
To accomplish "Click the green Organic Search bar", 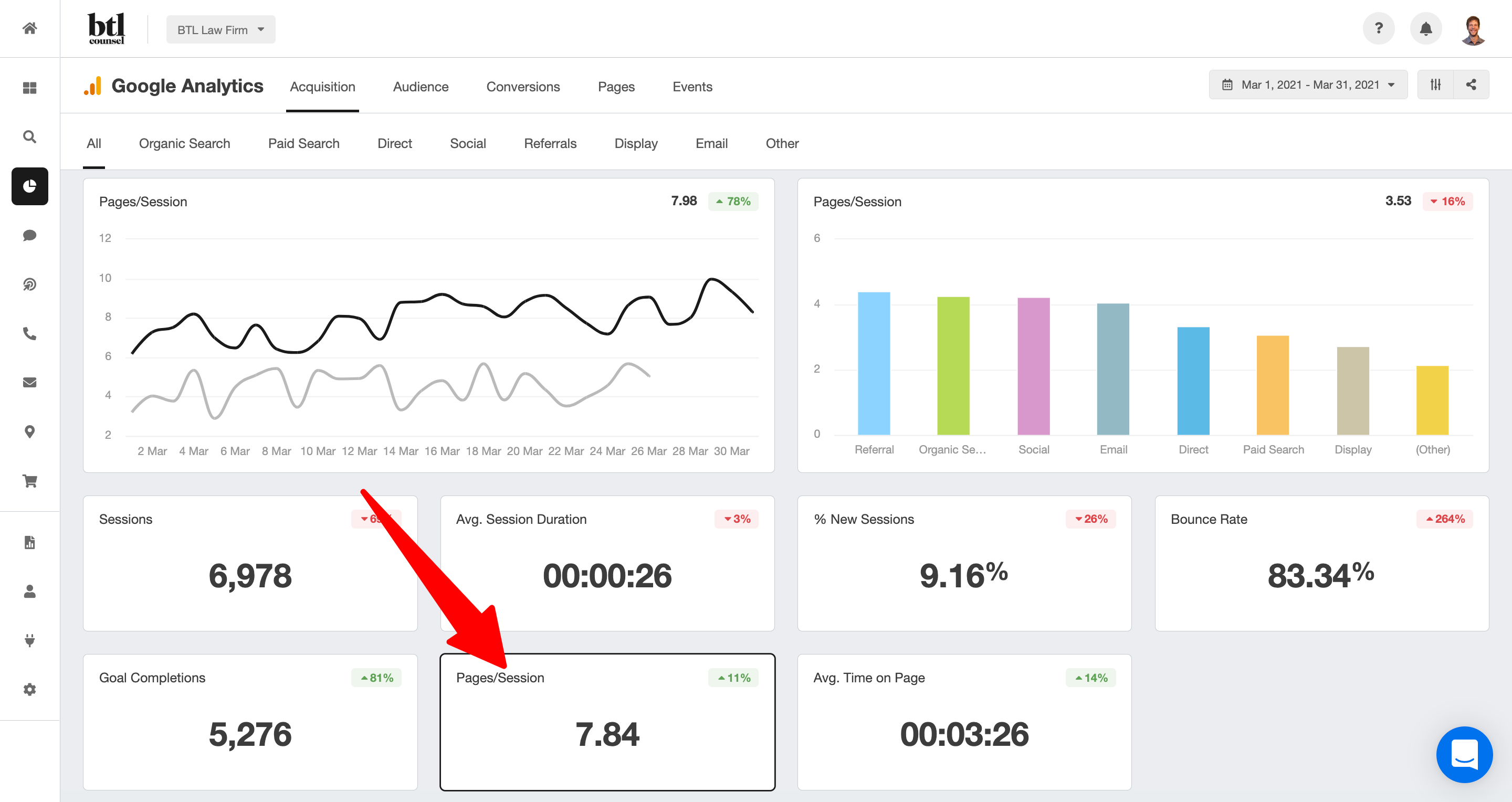I will [x=953, y=366].
